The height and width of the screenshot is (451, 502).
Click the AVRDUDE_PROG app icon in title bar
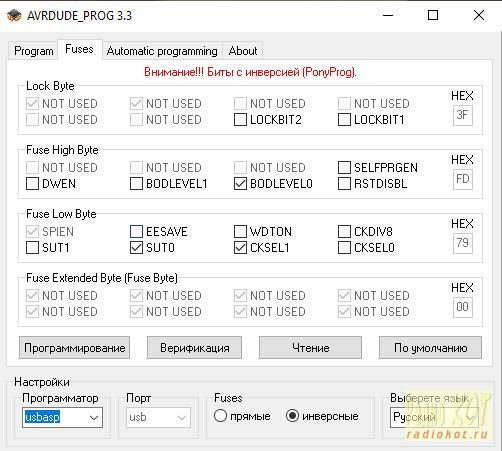(14, 16)
